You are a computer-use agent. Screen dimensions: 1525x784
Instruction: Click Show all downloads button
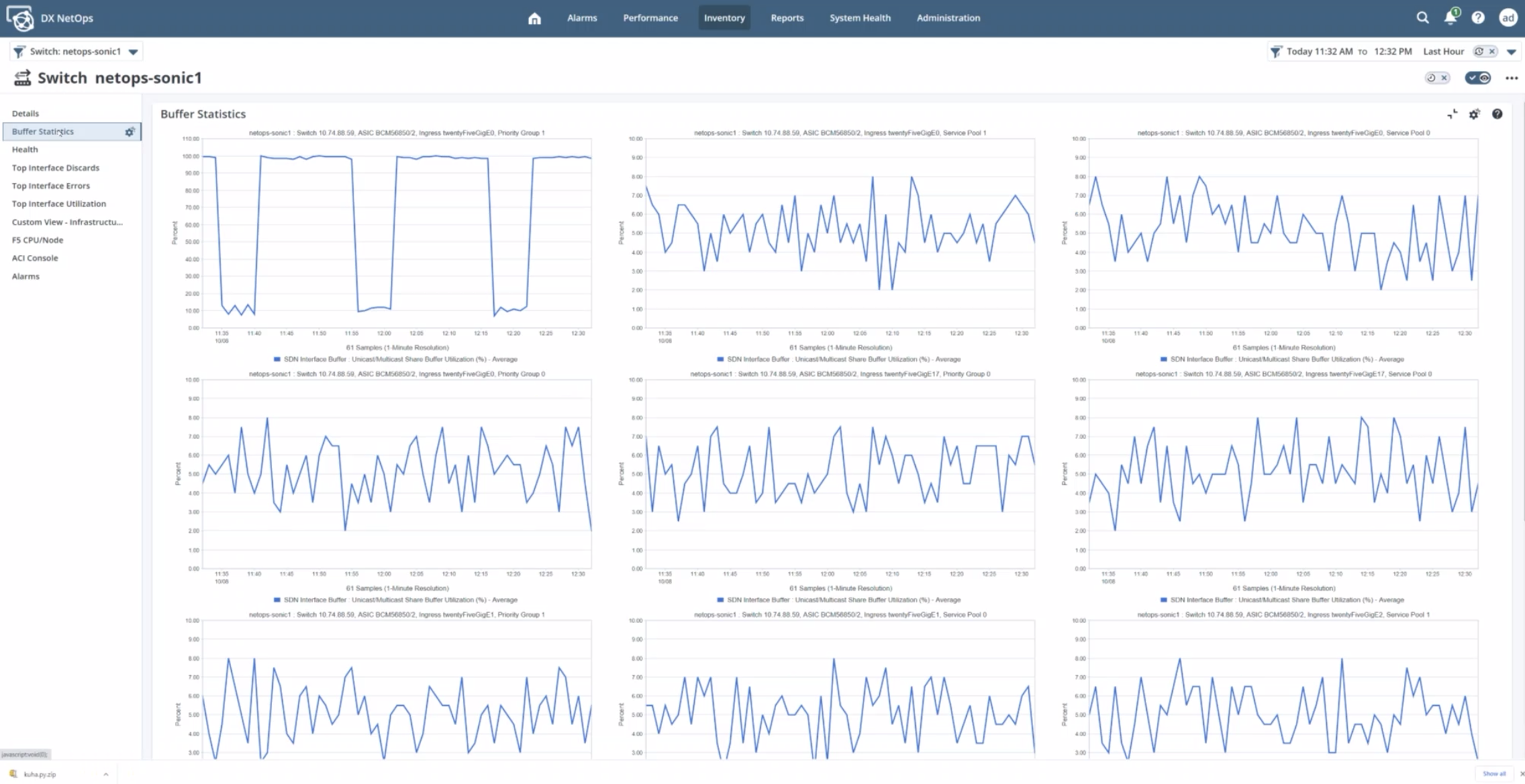click(x=1494, y=773)
